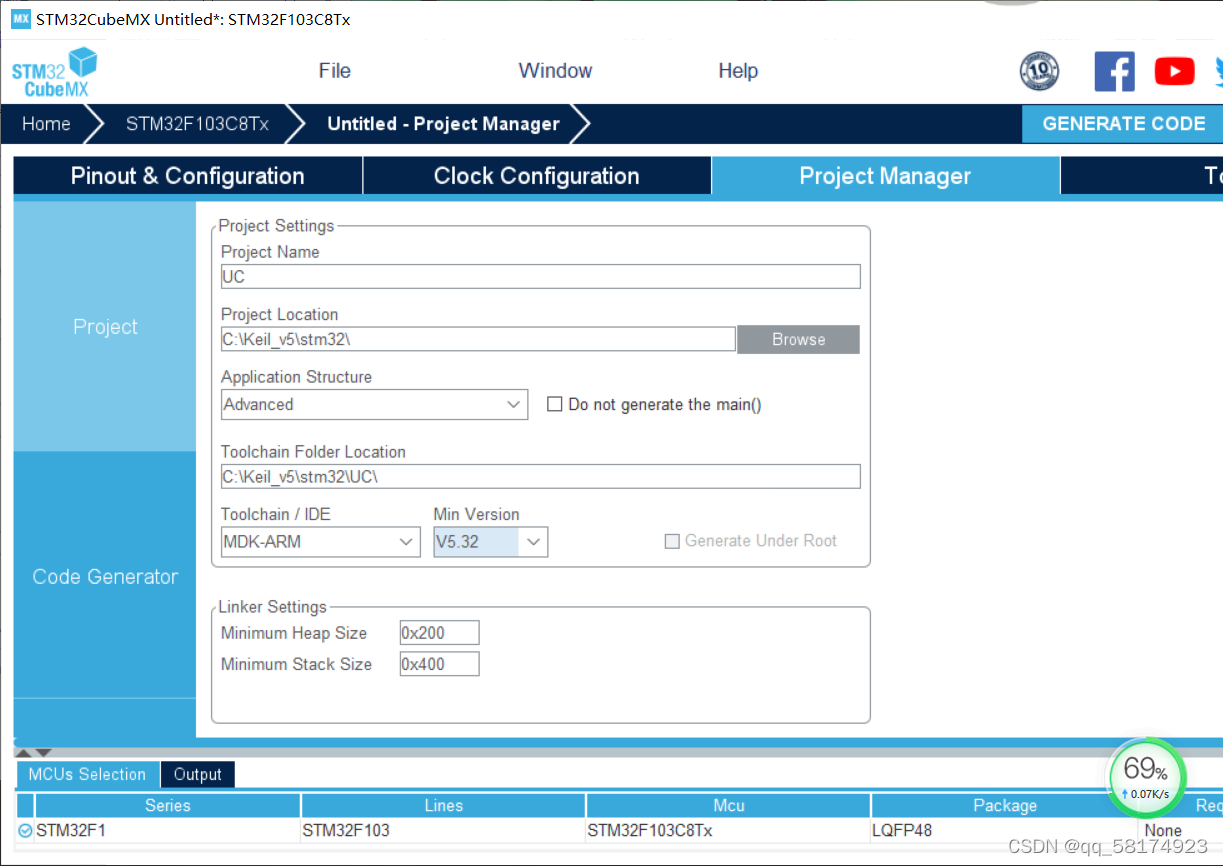Screen dimensions: 1223x866
Task: Sort by the Package column header
Action: click(1005, 805)
